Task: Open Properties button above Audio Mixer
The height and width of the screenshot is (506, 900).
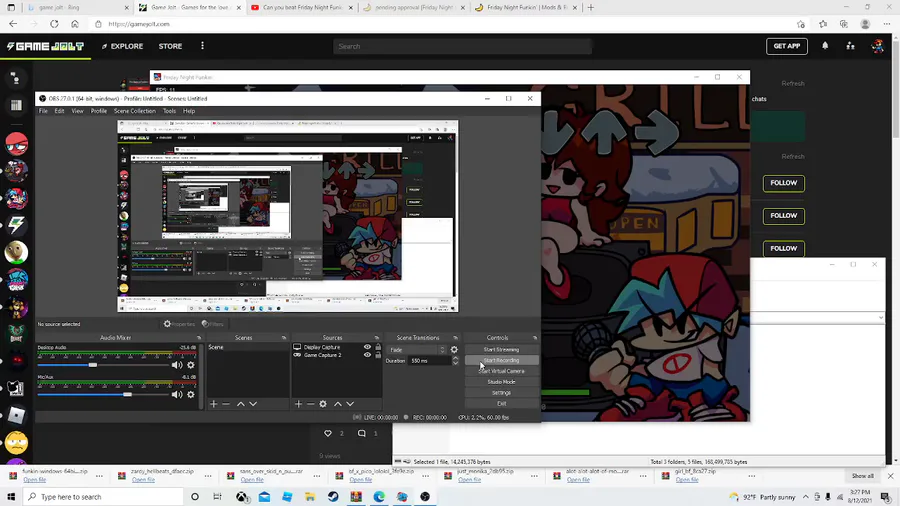Action: 179,324
